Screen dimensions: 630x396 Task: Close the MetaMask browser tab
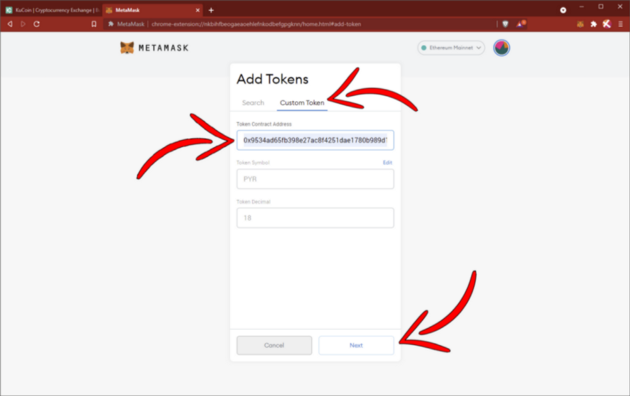click(x=198, y=10)
